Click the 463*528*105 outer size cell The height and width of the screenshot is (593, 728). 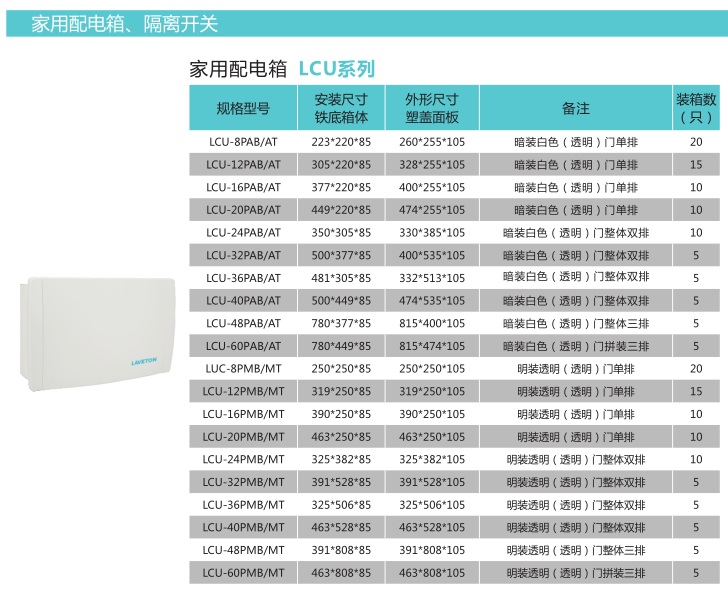pyautogui.click(x=432, y=528)
